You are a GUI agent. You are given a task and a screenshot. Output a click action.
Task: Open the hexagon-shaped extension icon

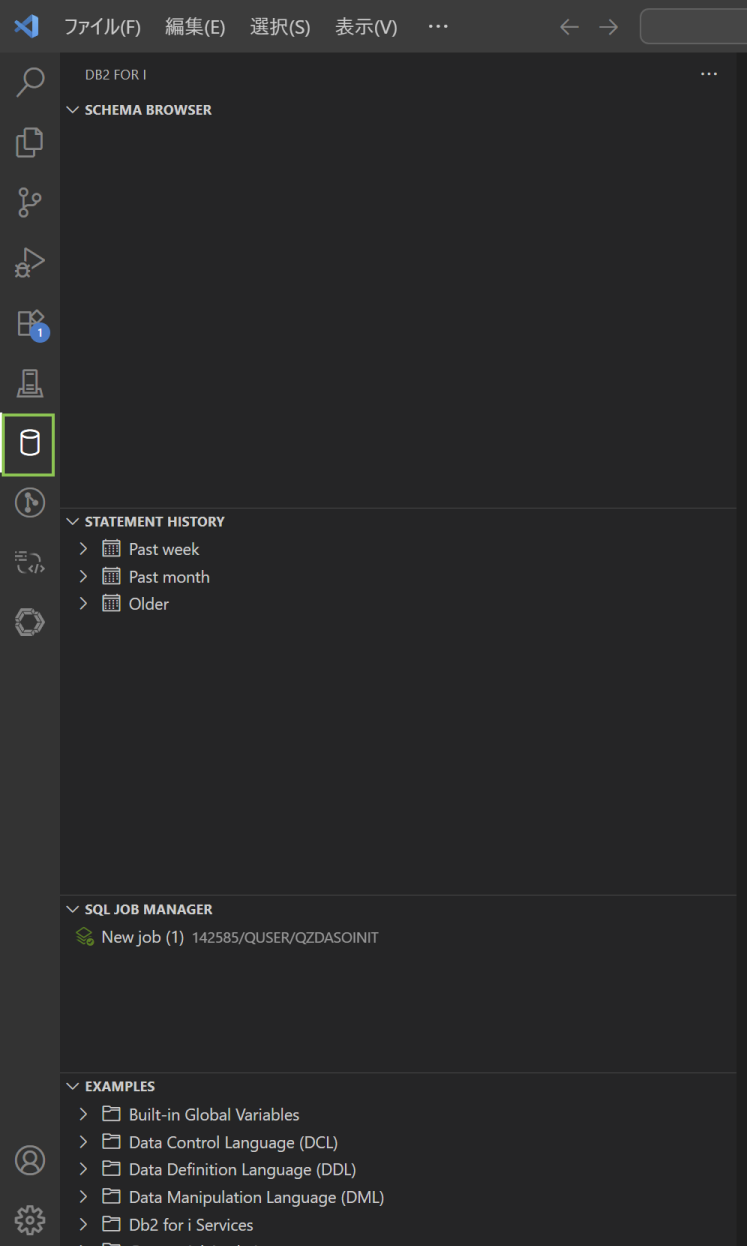(30, 622)
